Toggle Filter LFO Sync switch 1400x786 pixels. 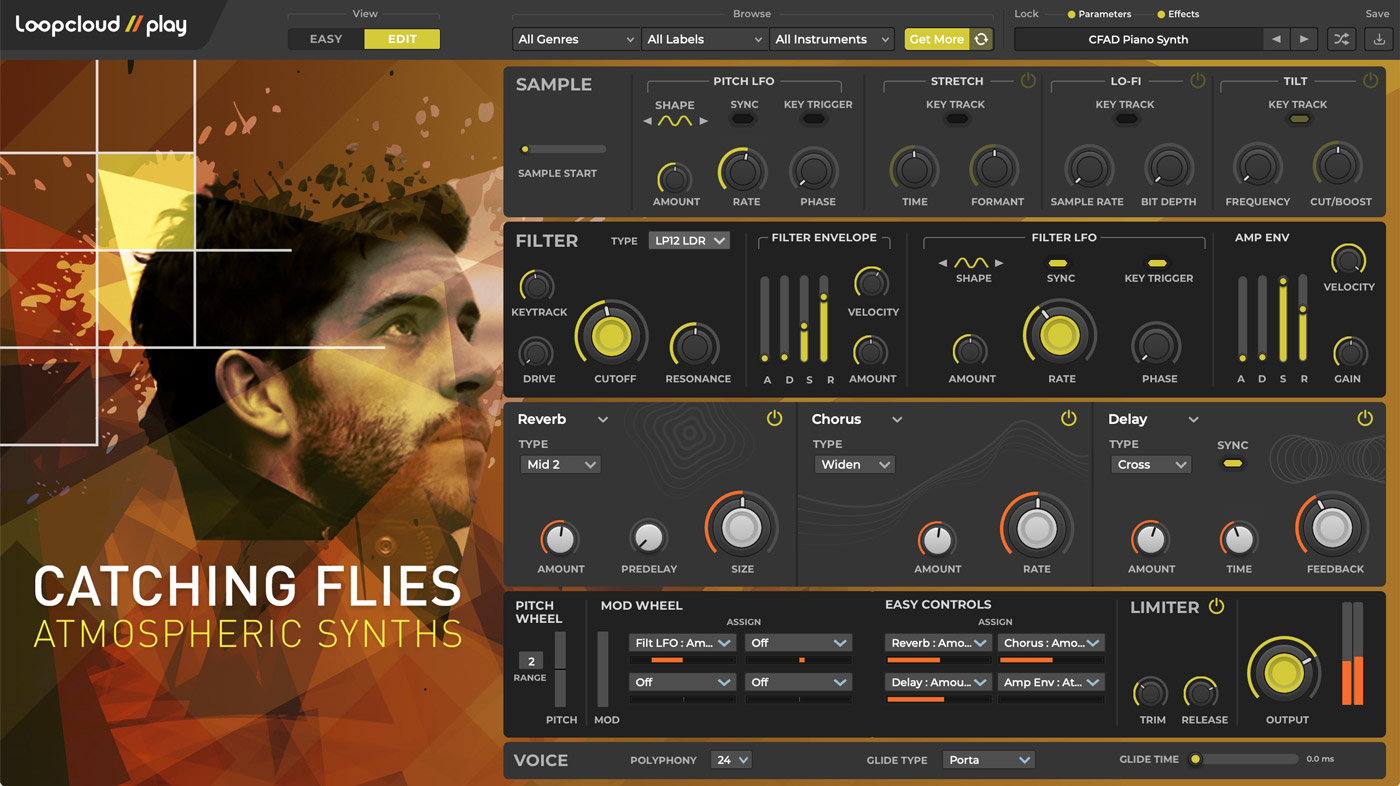1058,263
